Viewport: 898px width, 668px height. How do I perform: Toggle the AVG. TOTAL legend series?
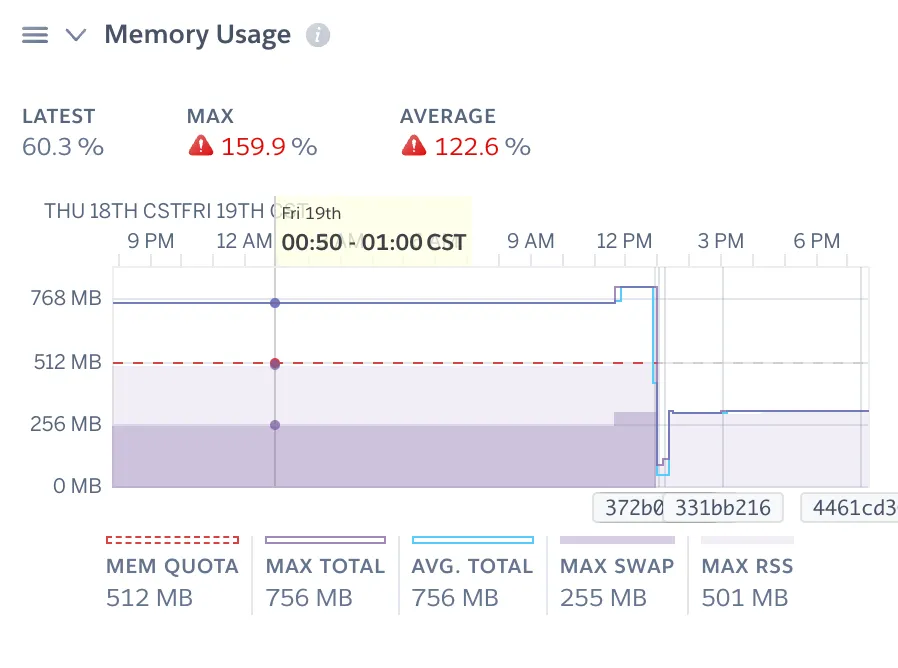click(472, 566)
